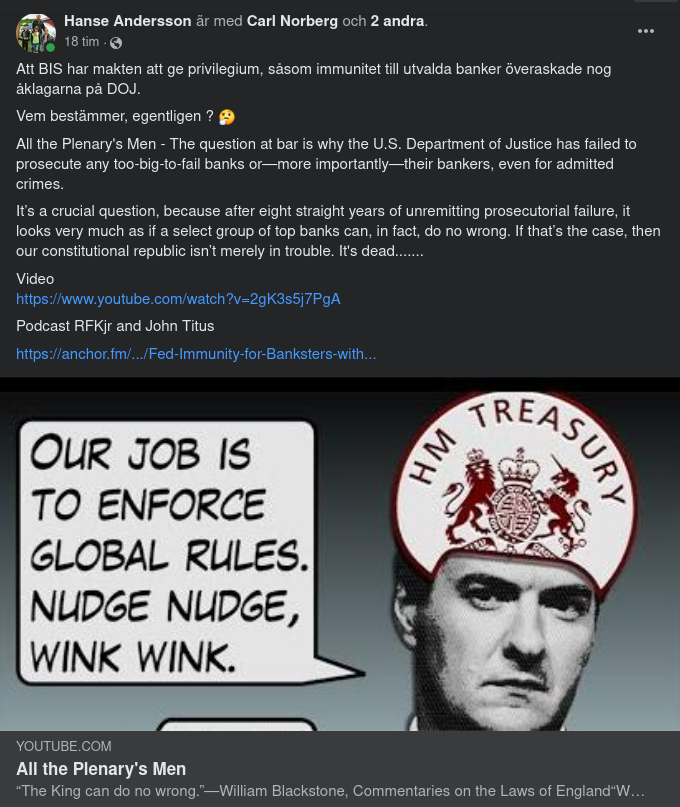The height and width of the screenshot is (807, 680).
Task: Open the youtube.com/watch video link
Action: pos(178,299)
